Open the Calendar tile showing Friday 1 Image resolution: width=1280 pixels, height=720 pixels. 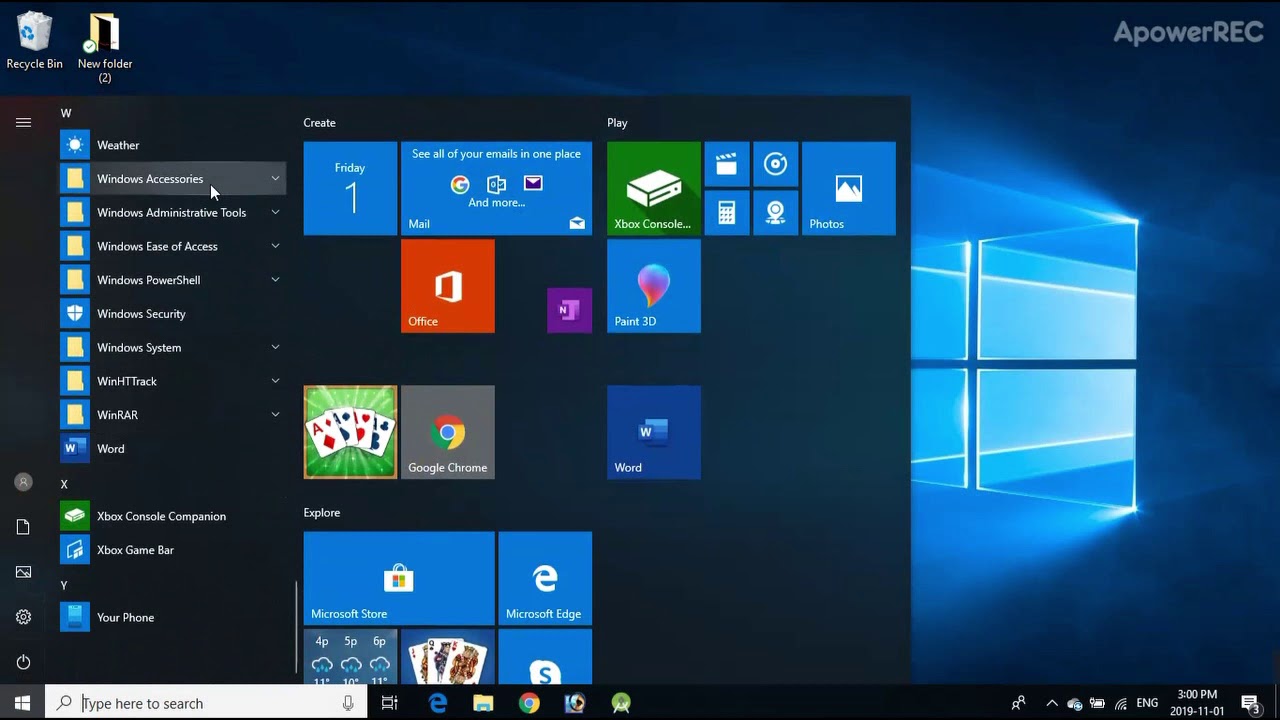350,188
